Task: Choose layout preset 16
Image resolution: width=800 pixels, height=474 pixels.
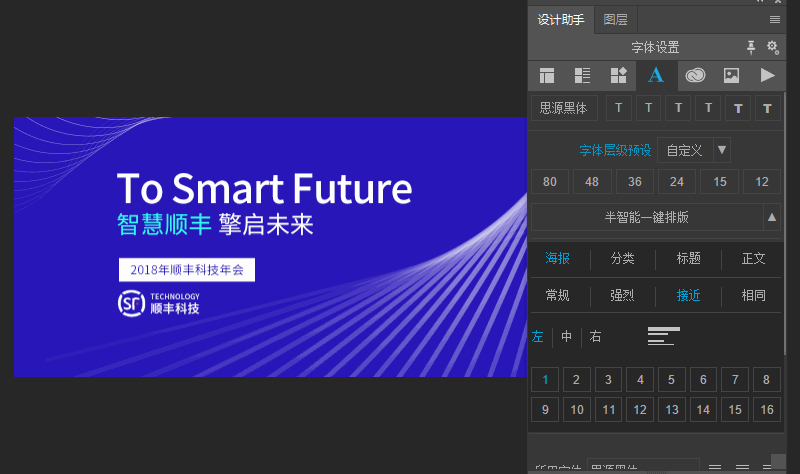Action: click(x=766, y=410)
